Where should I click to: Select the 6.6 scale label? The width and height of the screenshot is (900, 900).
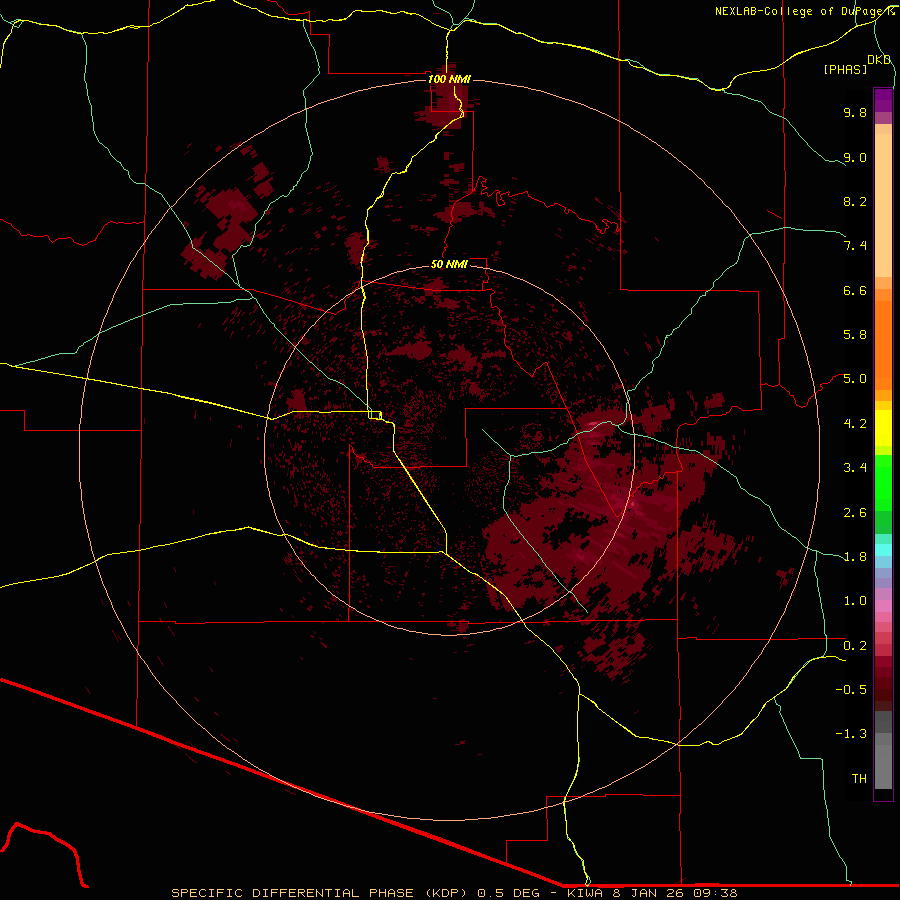click(x=855, y=290)
